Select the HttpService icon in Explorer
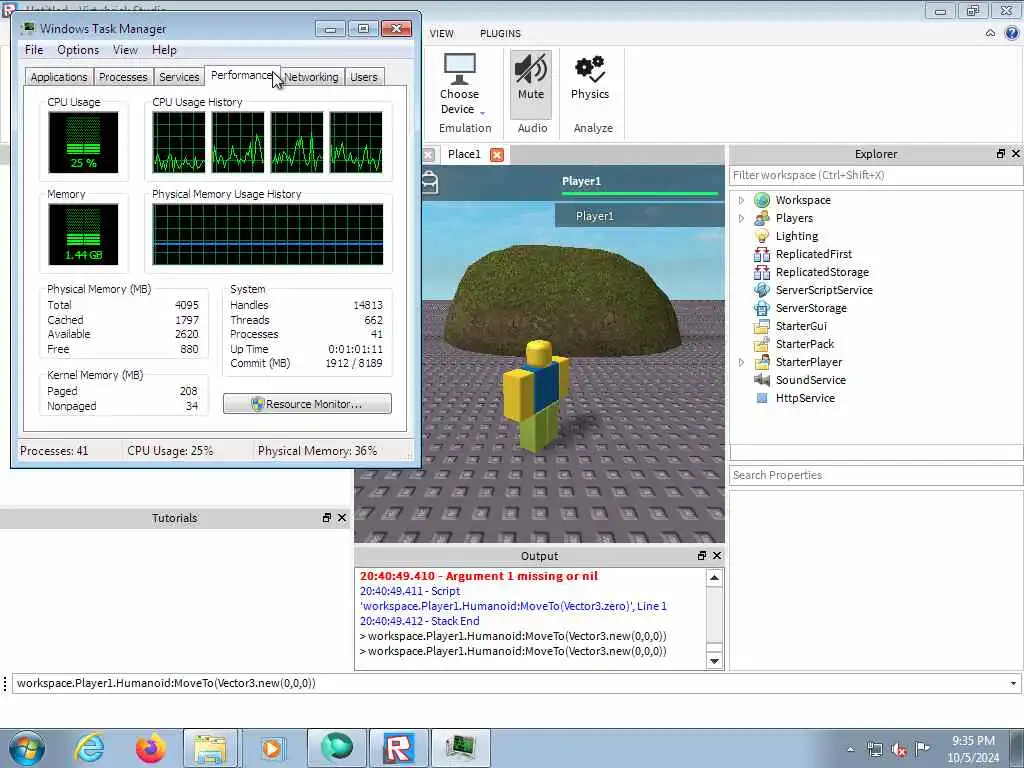This screenshot has height=768, width=1024. [x=761, y=398]
